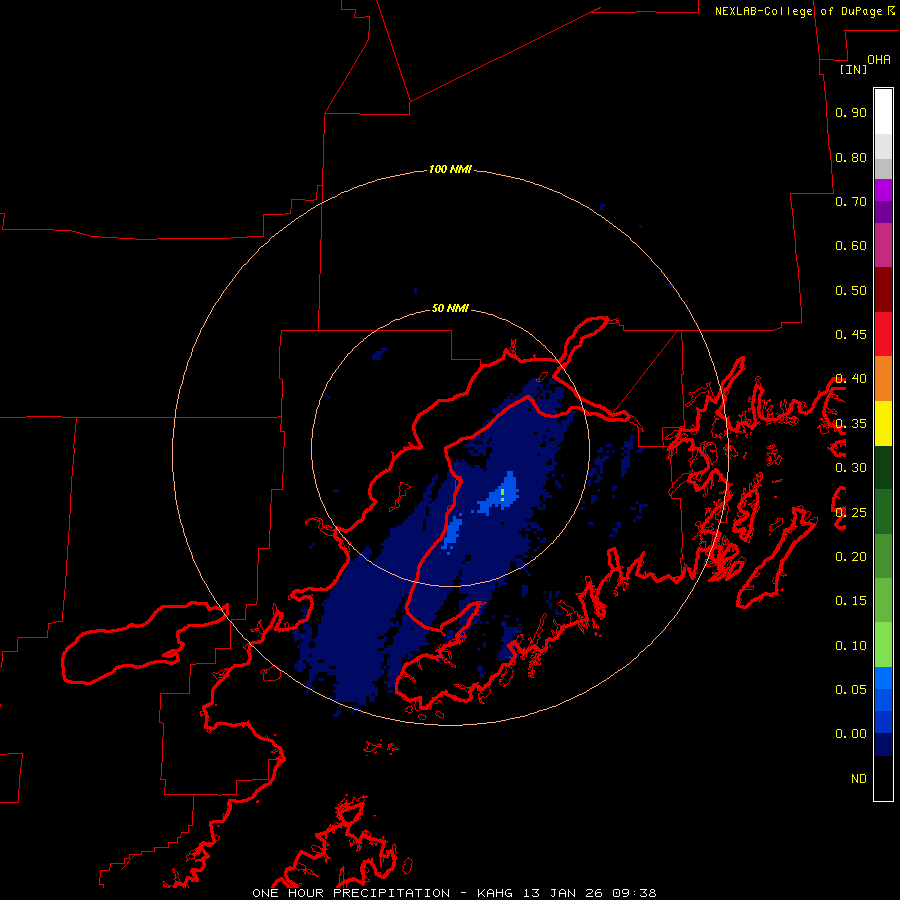Pick the yellow legend swatch
This screenshot has height=900, width=900.
point(883,423)
